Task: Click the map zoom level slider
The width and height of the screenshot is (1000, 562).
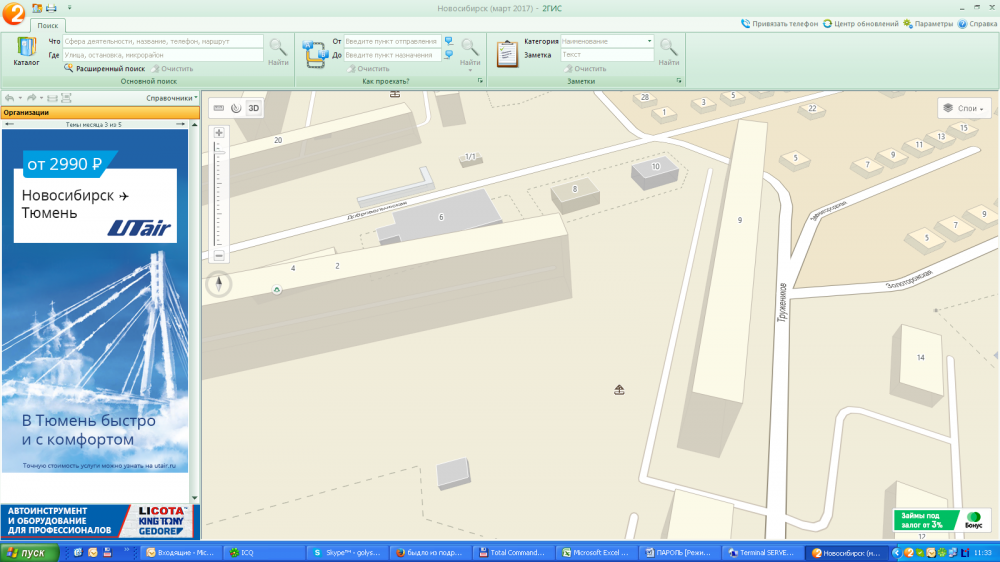Action: pyautogui.click(x=219, y=195)
